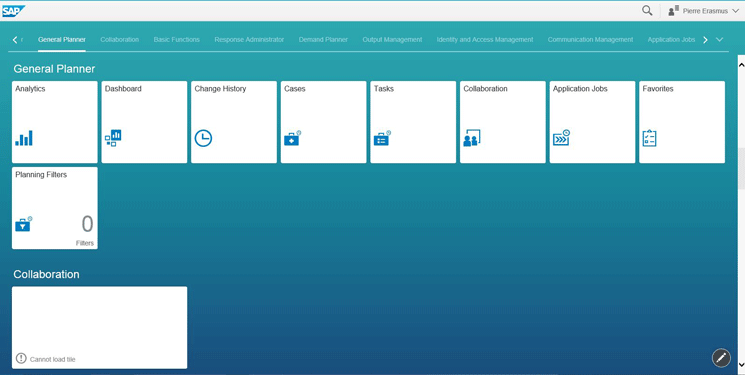Open the Analytics tile title
The image size is (745, 375).
30,89
